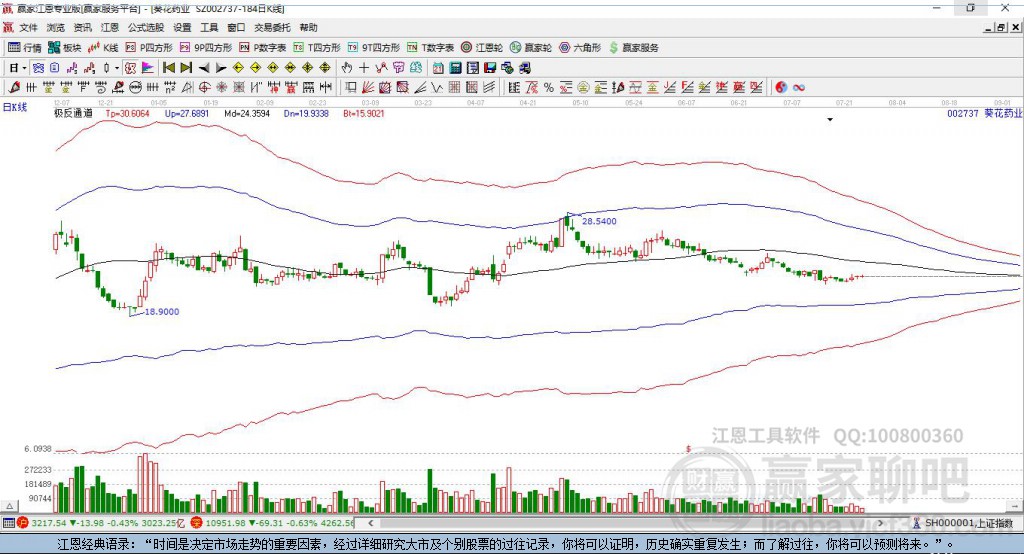Click the 极反通道 indicator label
This screenshot has width=1024, height=554.
[x=73, y=113]
